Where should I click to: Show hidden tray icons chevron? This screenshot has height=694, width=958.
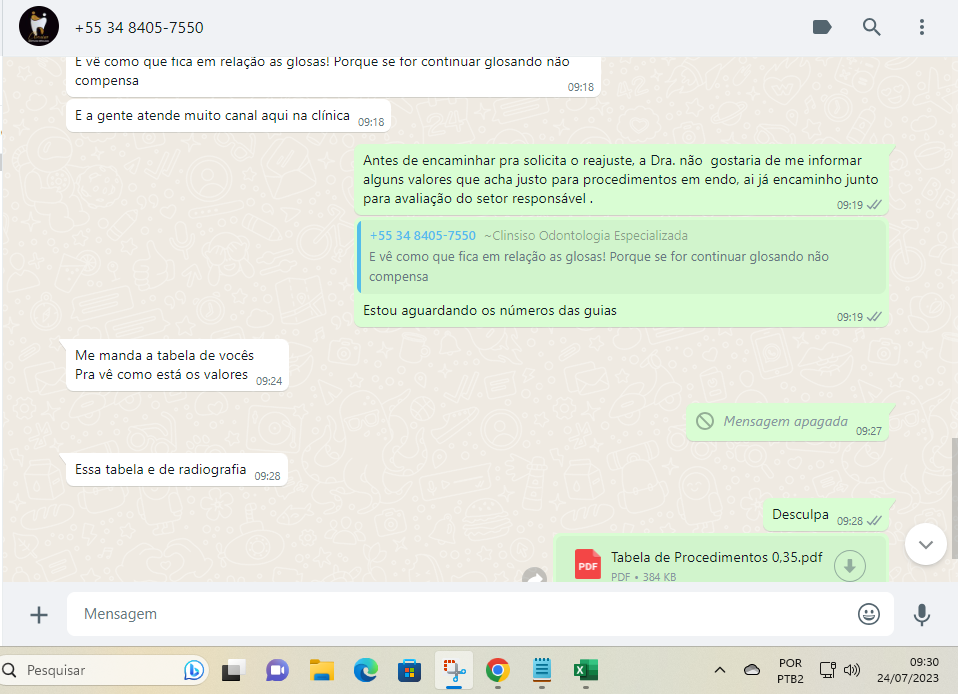pos(720,670)
